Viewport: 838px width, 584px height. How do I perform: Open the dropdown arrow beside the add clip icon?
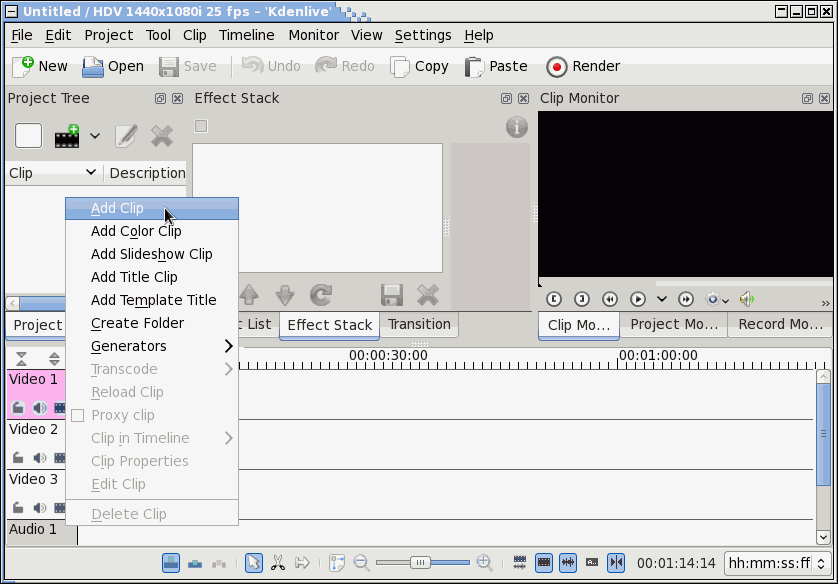click(95, 136)
